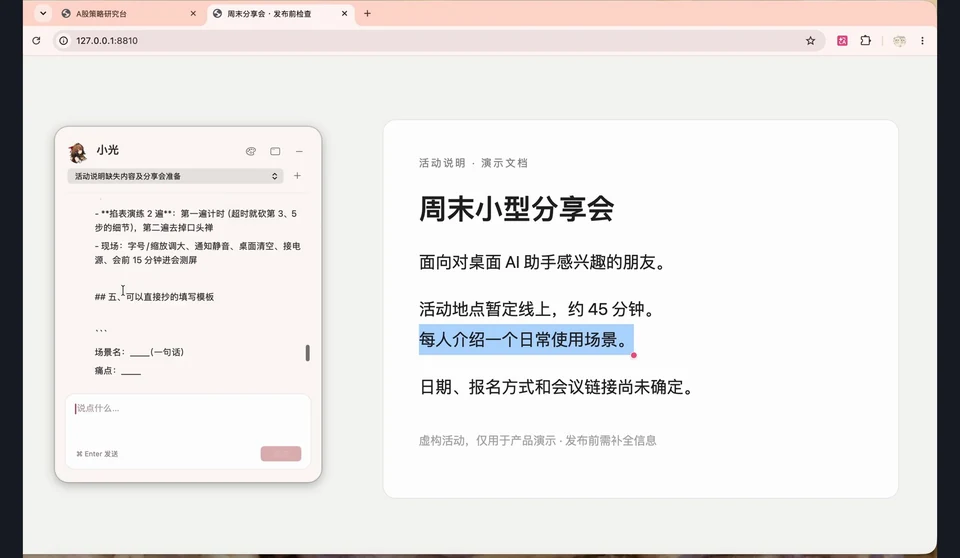Open the palette theme icon in 小光 panel

tap(251, 151)
